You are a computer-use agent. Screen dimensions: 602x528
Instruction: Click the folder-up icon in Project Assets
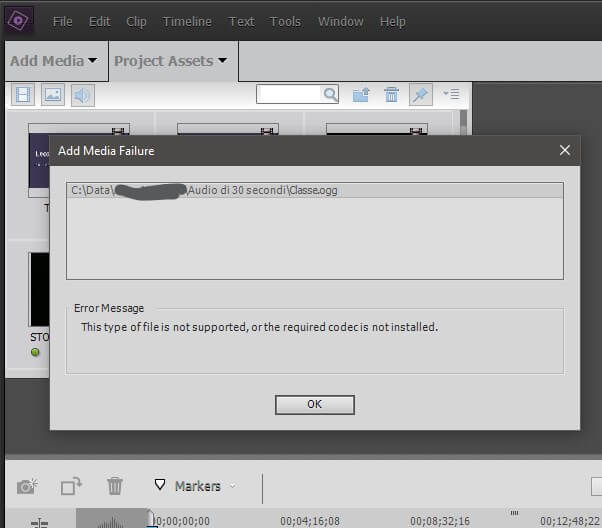(362, 95)
